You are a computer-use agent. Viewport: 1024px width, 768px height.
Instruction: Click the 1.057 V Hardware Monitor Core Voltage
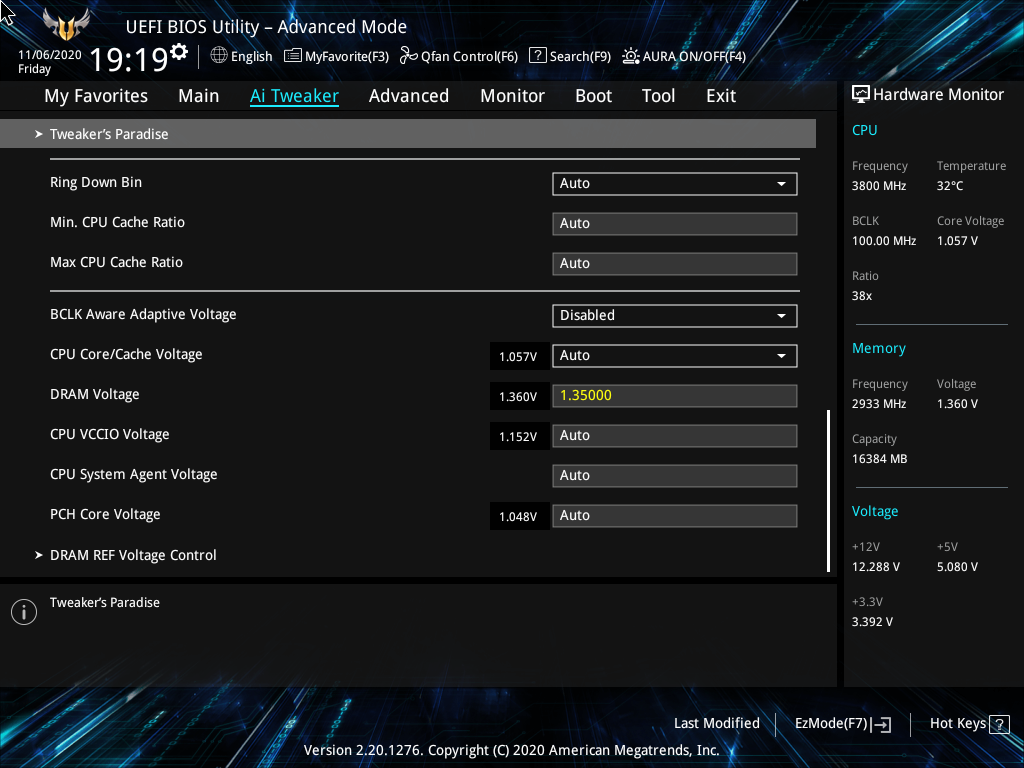point(957,241)
